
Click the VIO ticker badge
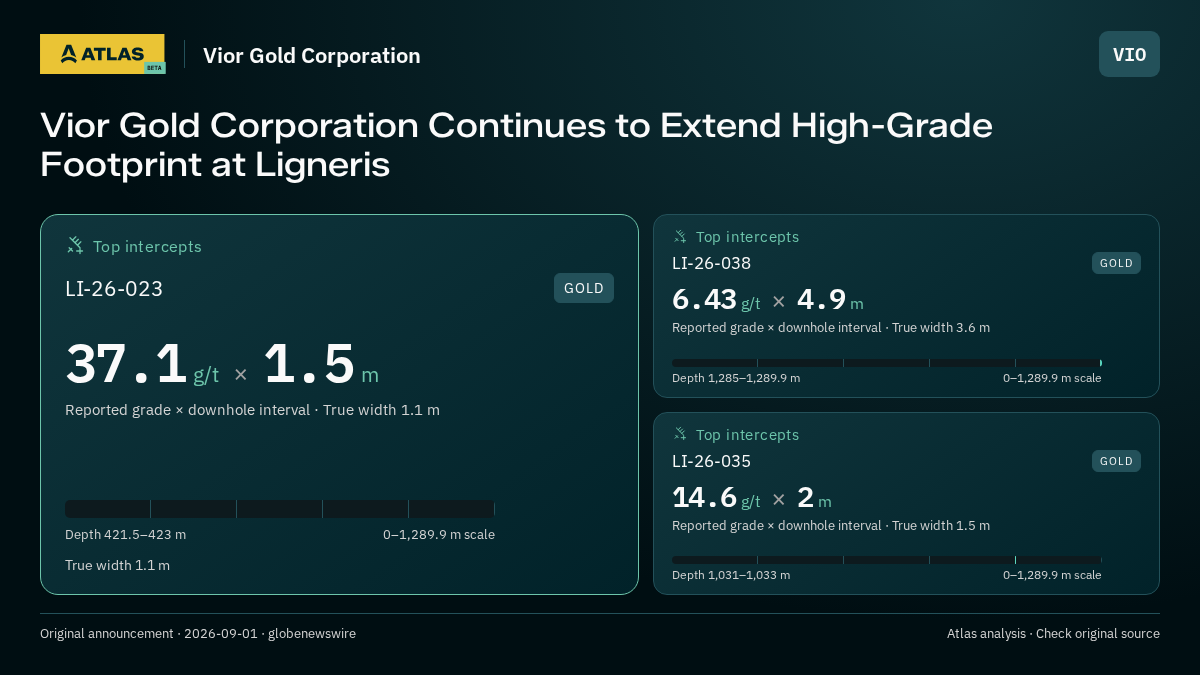[1129, 54]
